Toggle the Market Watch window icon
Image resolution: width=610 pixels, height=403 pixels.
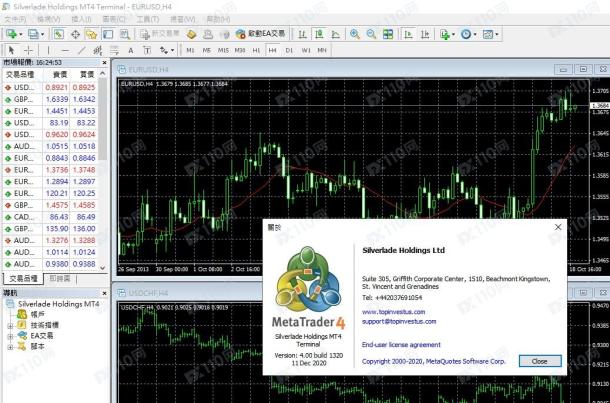point(59,34)
